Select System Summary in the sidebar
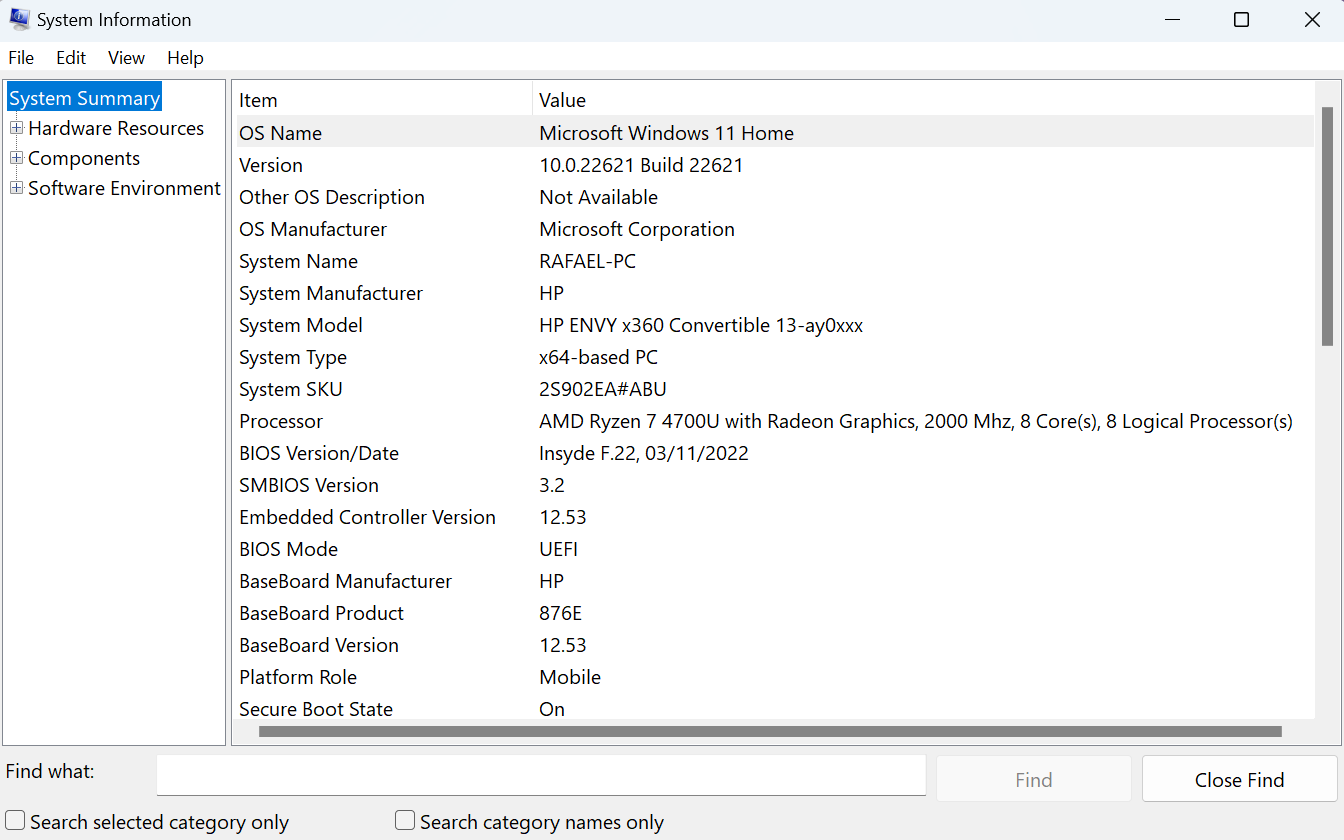Image resolution: width=1344 pixels, height=840 pixels. (x=84, y=97)
